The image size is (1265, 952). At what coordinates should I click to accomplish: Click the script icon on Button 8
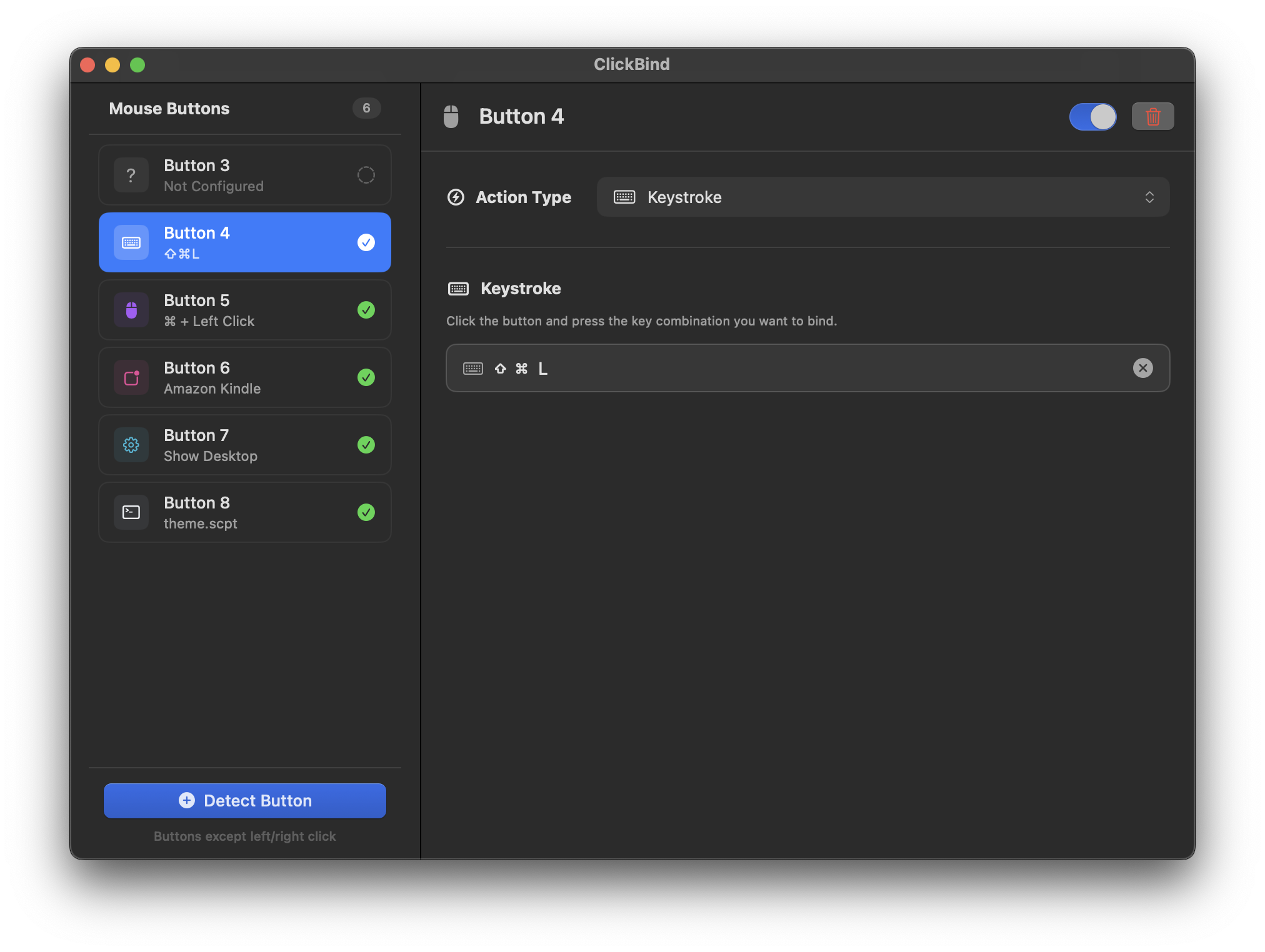point(131,512)
